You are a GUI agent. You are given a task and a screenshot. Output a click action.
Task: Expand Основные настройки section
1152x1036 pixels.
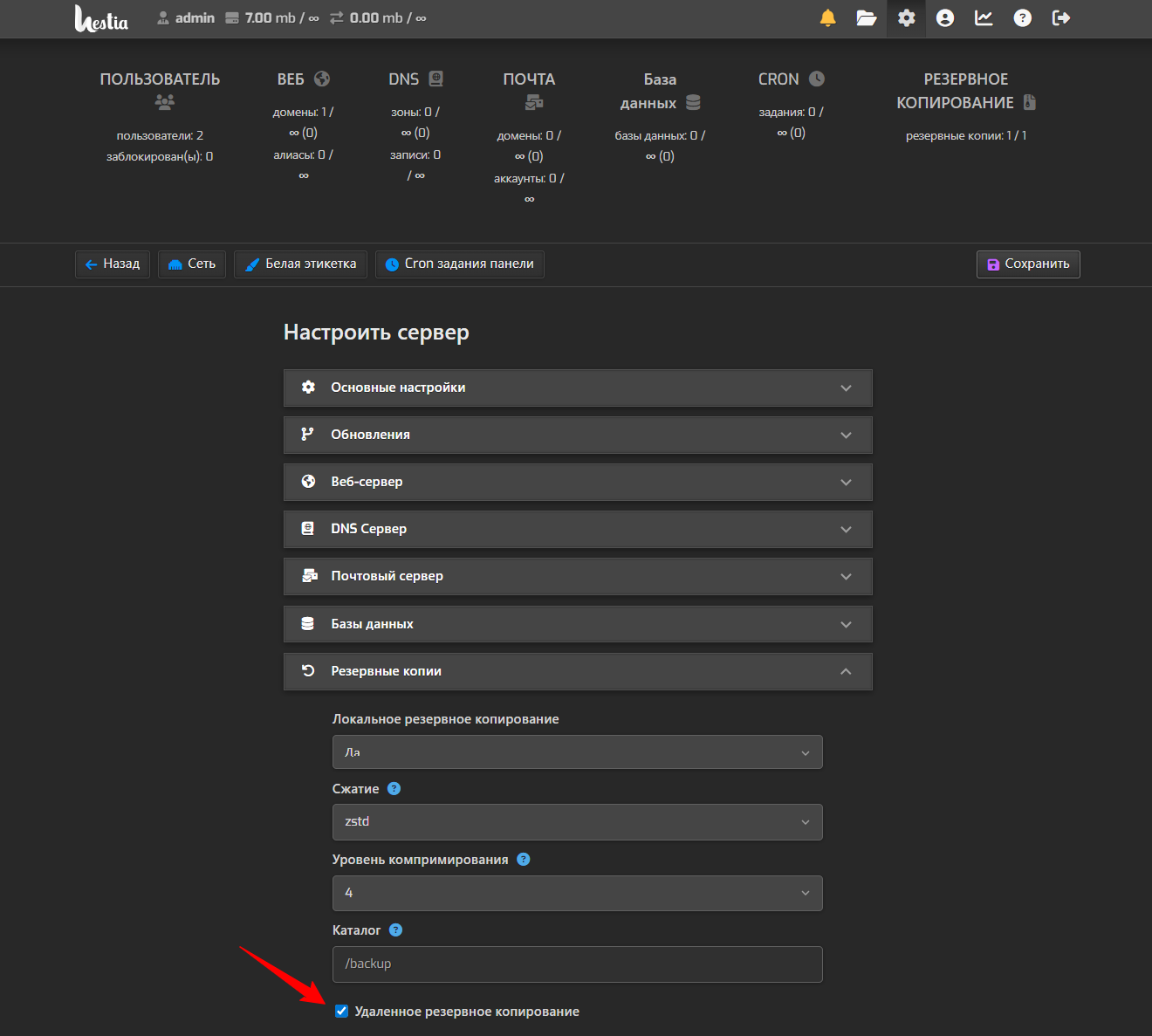pyautogui.click(x=578, y=388)
